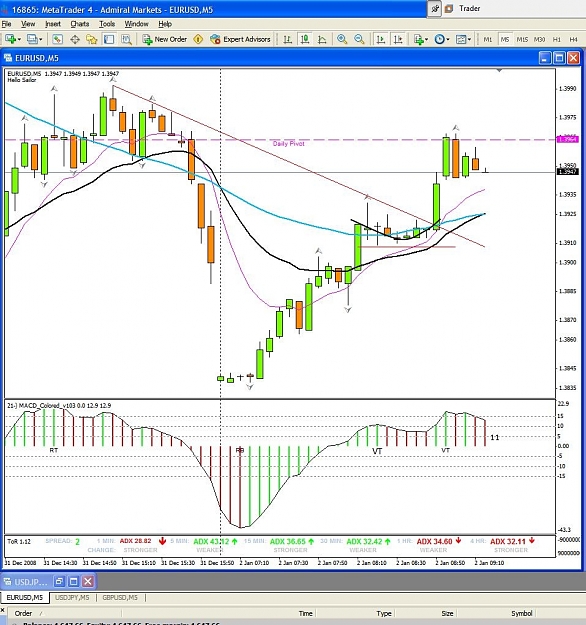Expand the Profiles dropdown arrow
Image resolution: width=586 pixels, height=625 pixels.
click(41, 39)
